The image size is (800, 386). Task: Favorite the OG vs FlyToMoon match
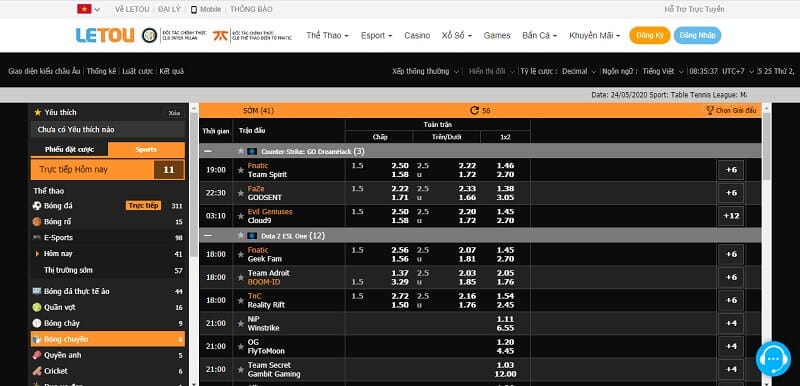pos(241,346)
